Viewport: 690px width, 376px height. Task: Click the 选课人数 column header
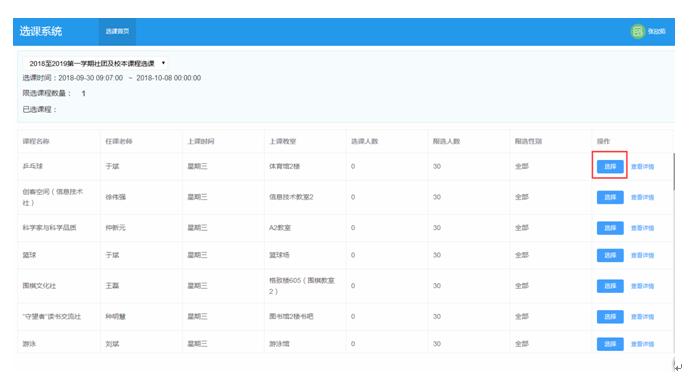364,141
